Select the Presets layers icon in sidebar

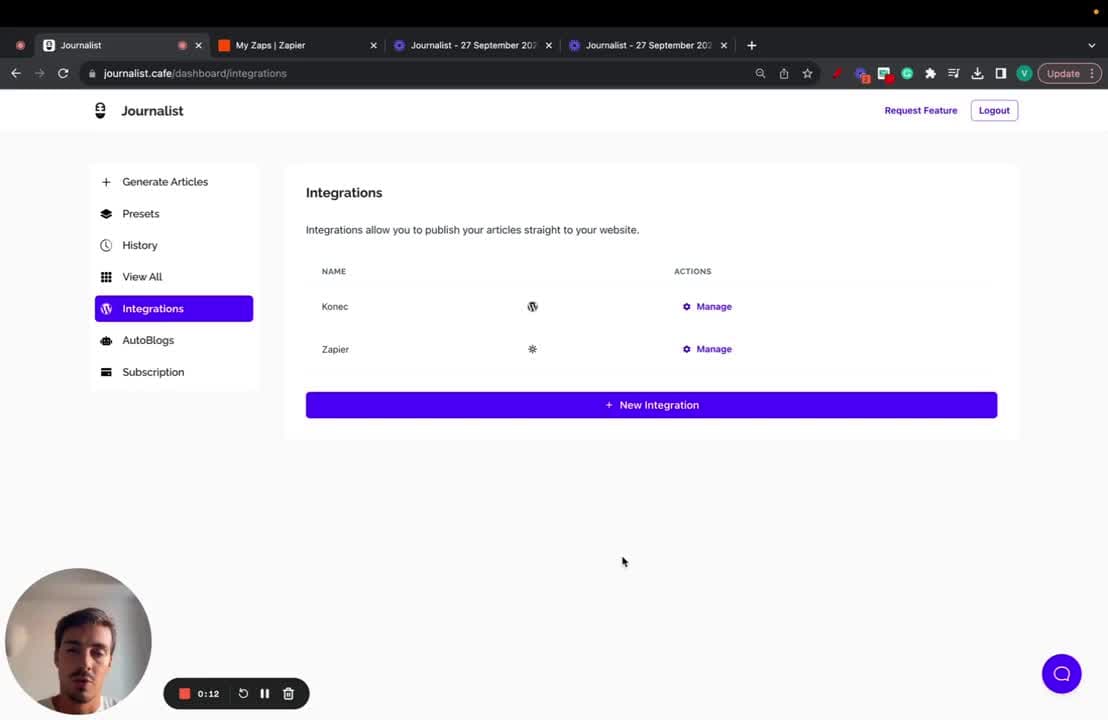point(106,213)
